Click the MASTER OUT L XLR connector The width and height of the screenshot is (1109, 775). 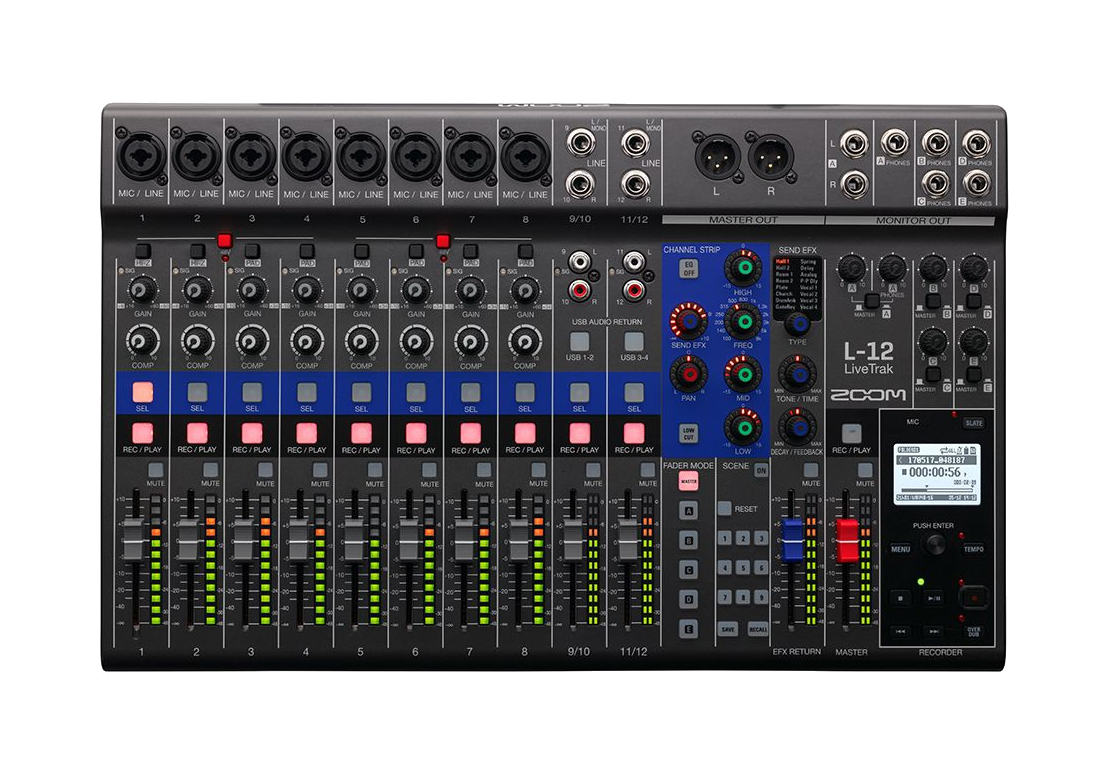(716, 158)
